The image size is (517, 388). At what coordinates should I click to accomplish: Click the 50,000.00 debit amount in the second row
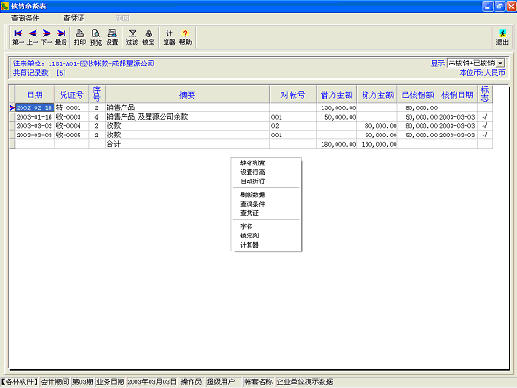click(336, 117)
